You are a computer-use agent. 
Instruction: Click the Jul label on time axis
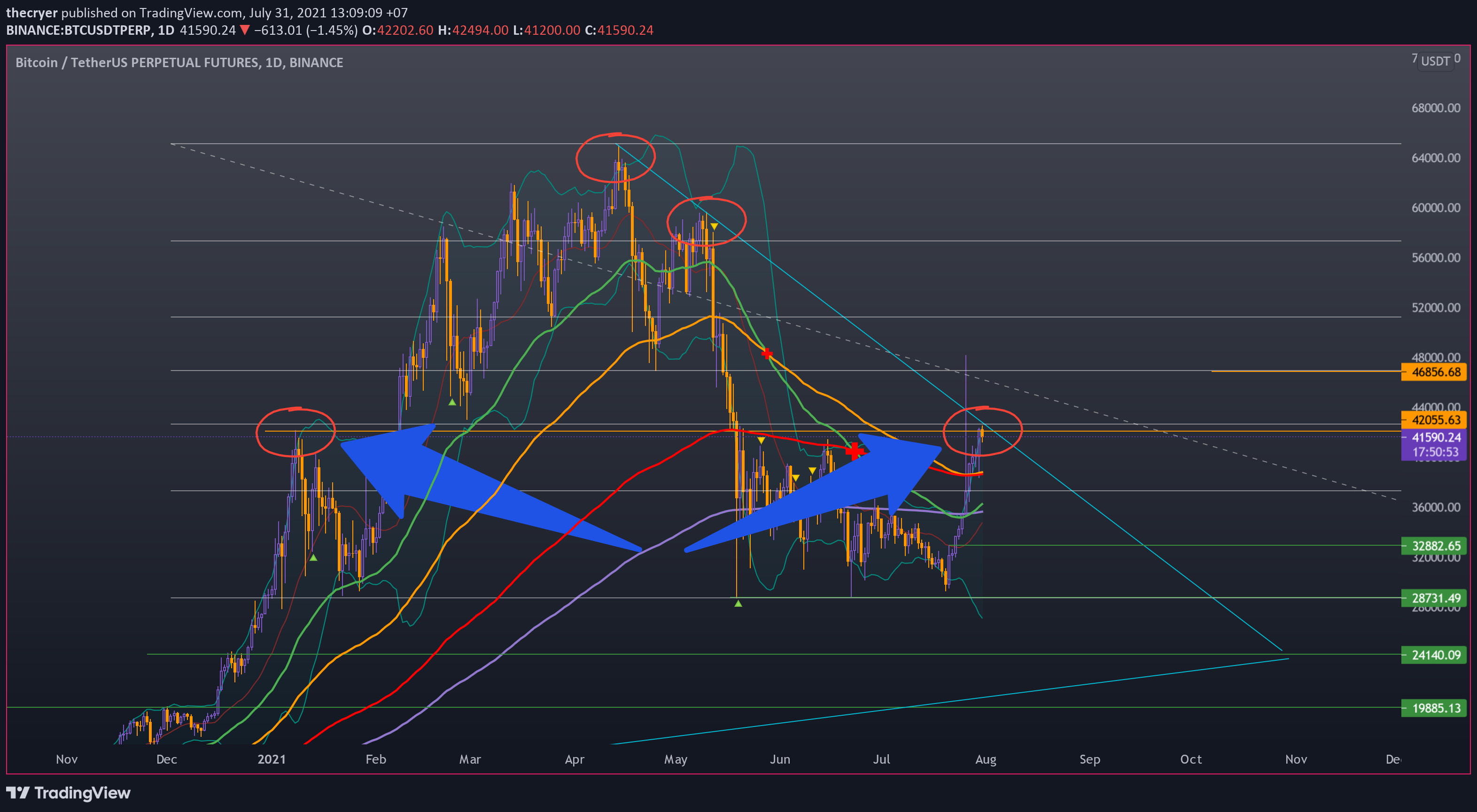coord(882,759)
